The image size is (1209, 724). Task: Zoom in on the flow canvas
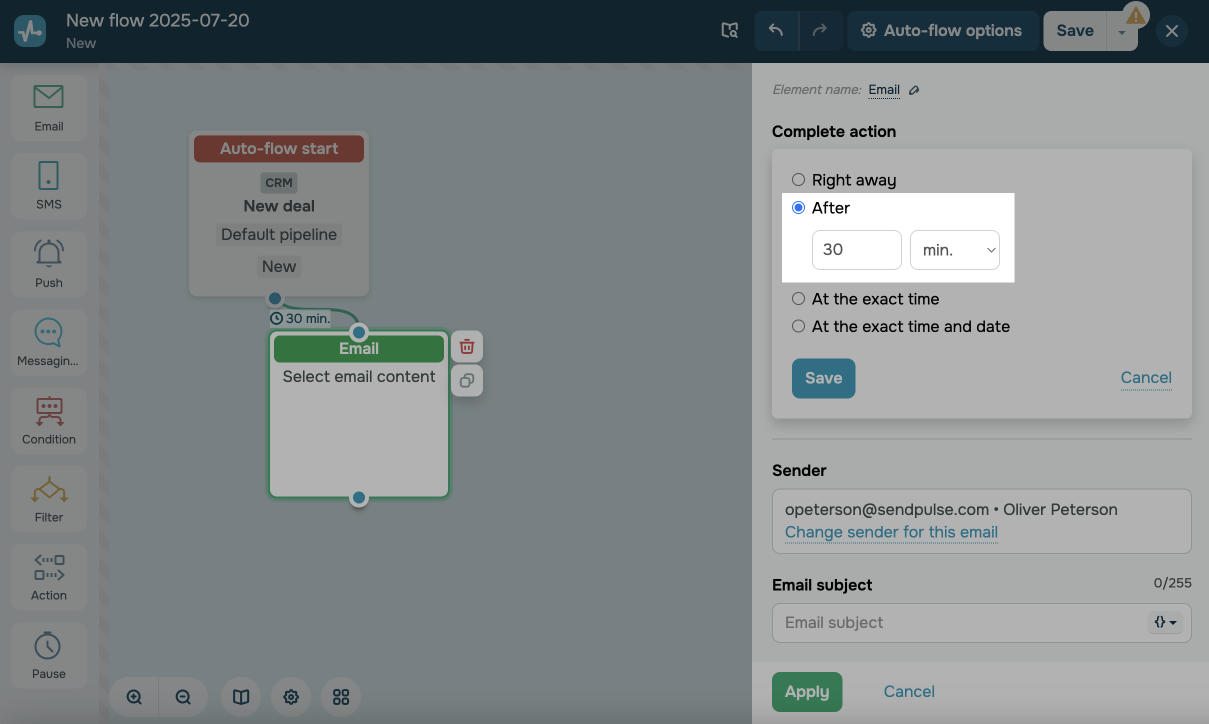(x=134, y=697)
